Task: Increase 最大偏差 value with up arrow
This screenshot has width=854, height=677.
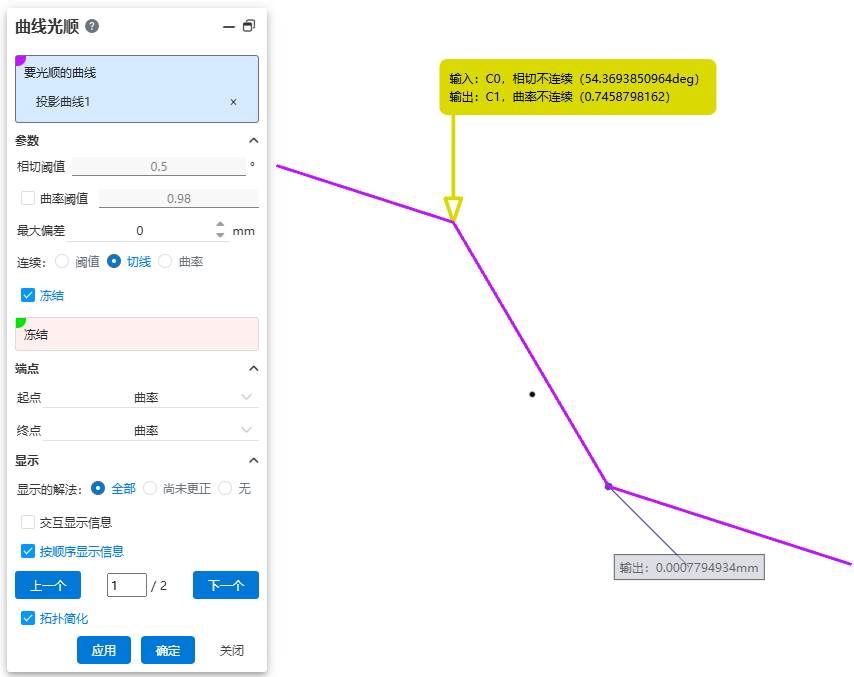Action: coord(221,225)
